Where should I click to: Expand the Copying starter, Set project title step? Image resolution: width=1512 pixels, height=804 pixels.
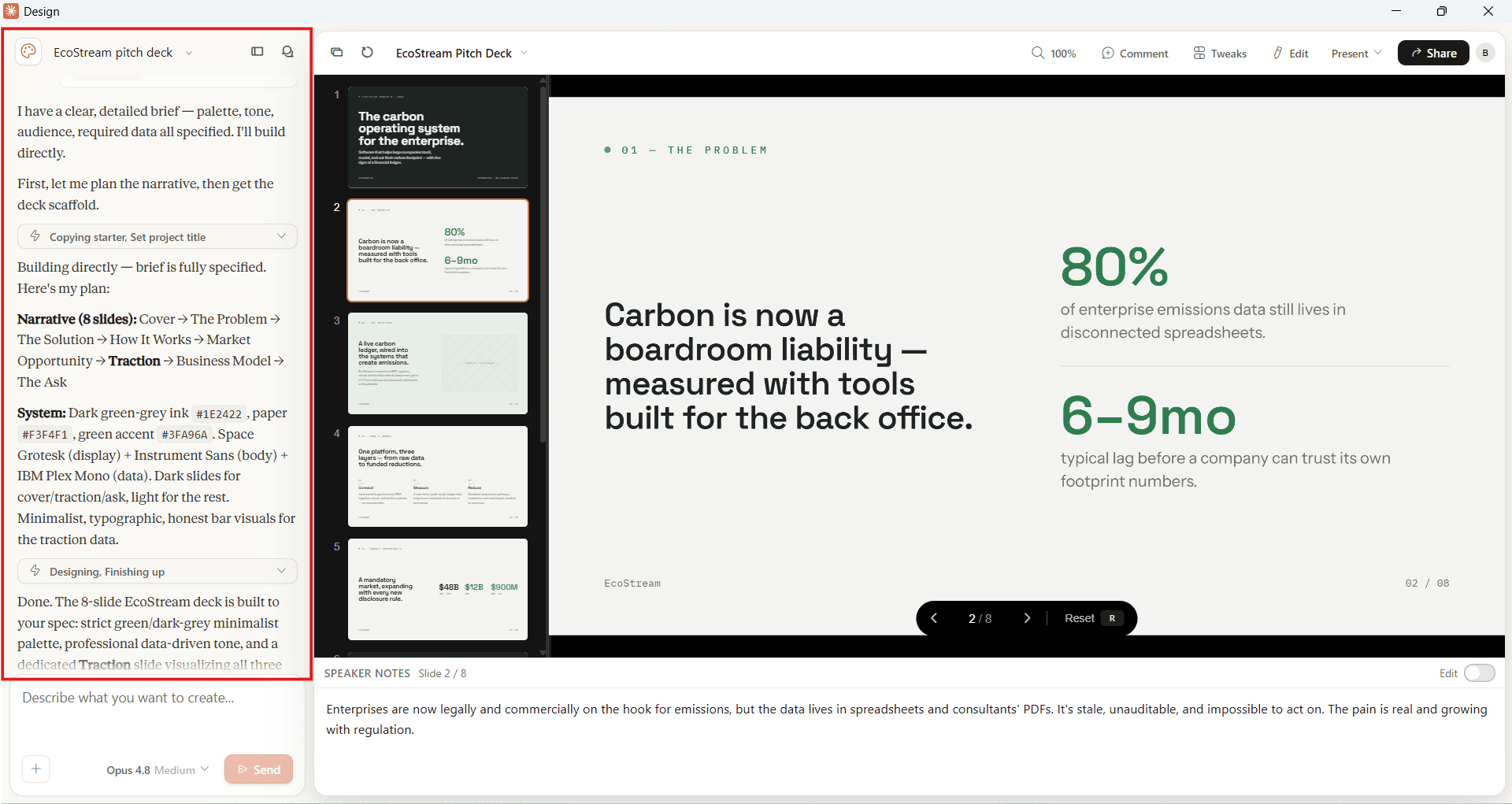(x=157, y=237)
